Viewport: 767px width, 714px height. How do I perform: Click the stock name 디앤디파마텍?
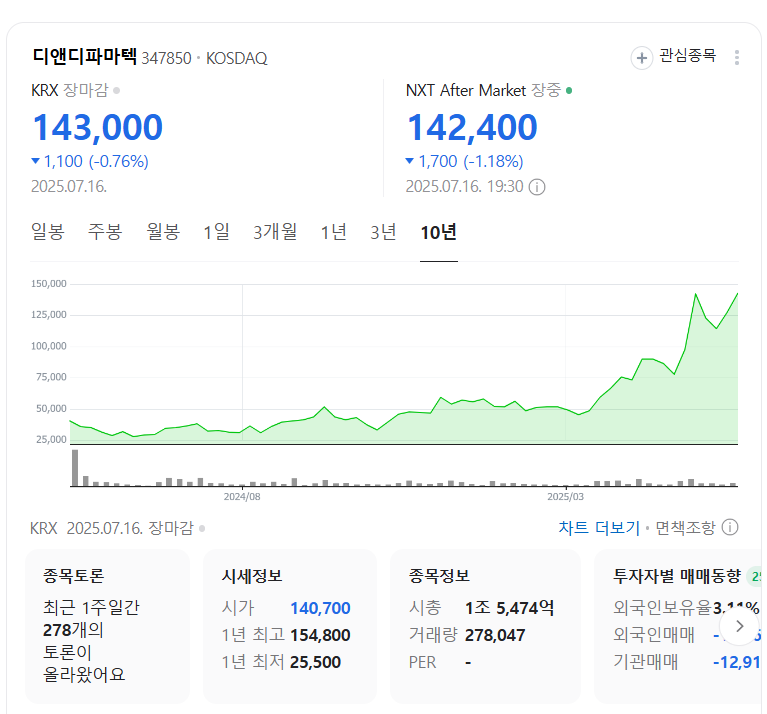click(85, 56)
